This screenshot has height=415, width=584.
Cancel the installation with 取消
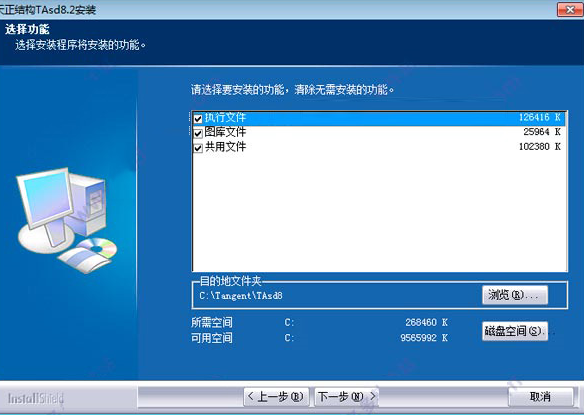(x=540, y=397)
